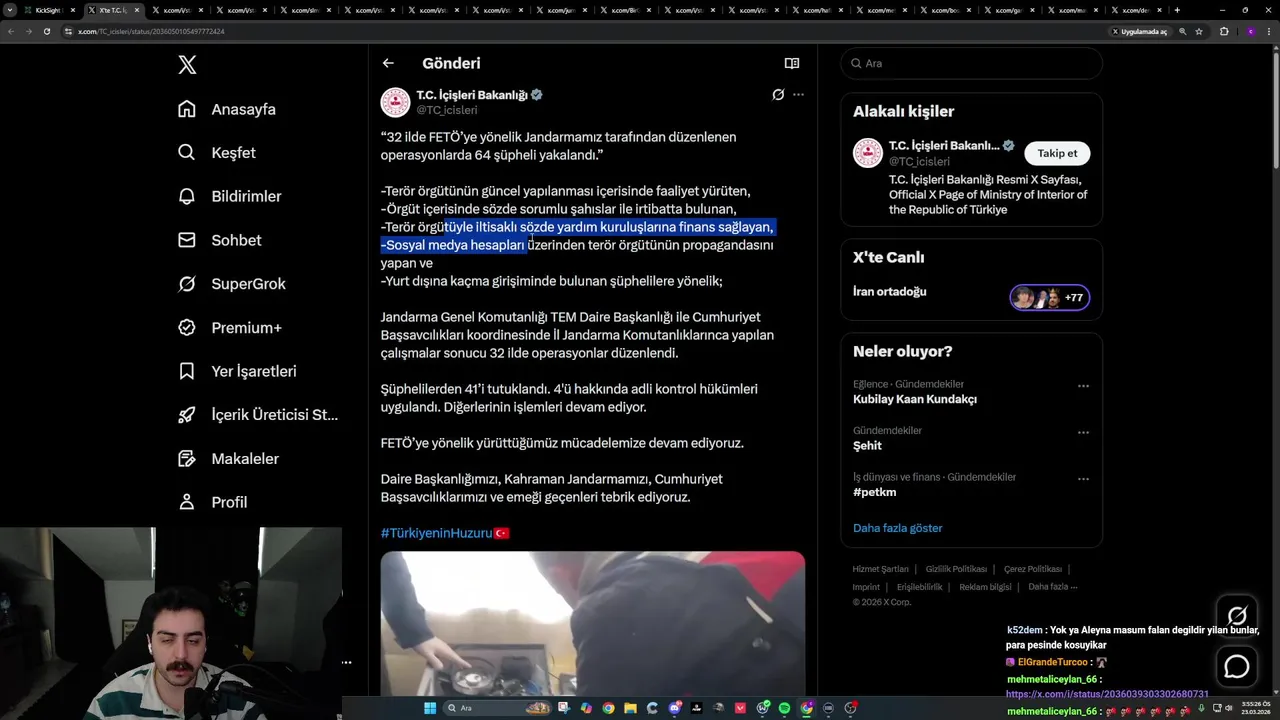1280x720 pixels.
Task: Open chat link x.com/i/status/2036039303302680731
Action: [1107, 694]
